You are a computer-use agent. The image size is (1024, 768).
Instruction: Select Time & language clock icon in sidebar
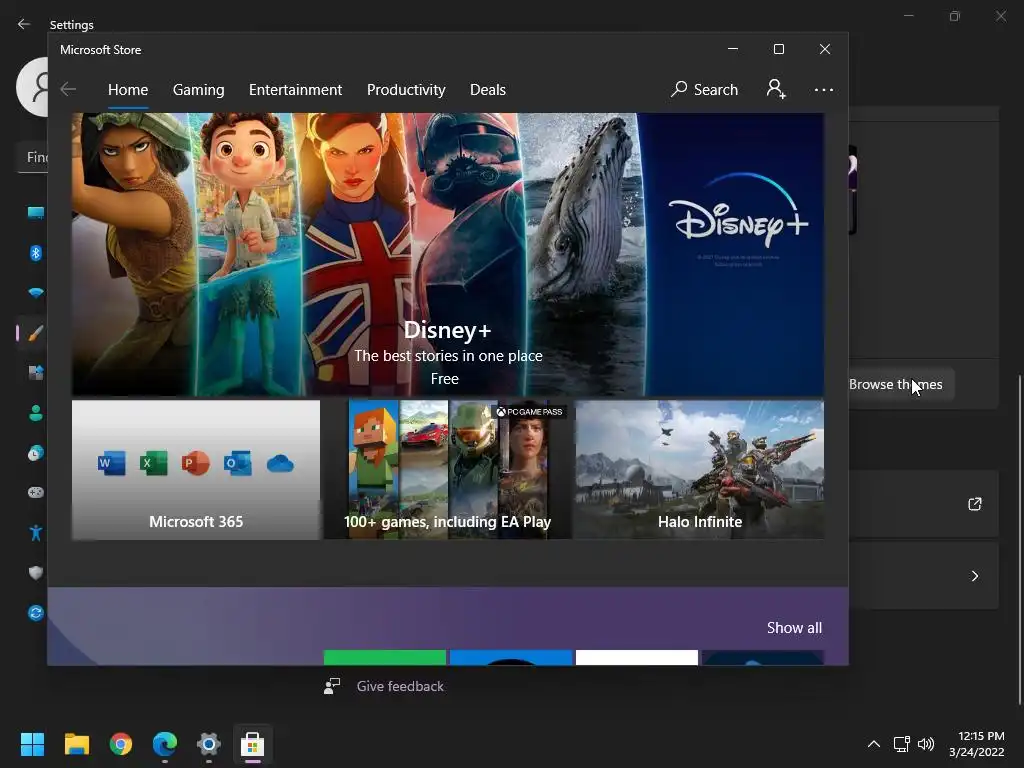[x=35, y=453]
